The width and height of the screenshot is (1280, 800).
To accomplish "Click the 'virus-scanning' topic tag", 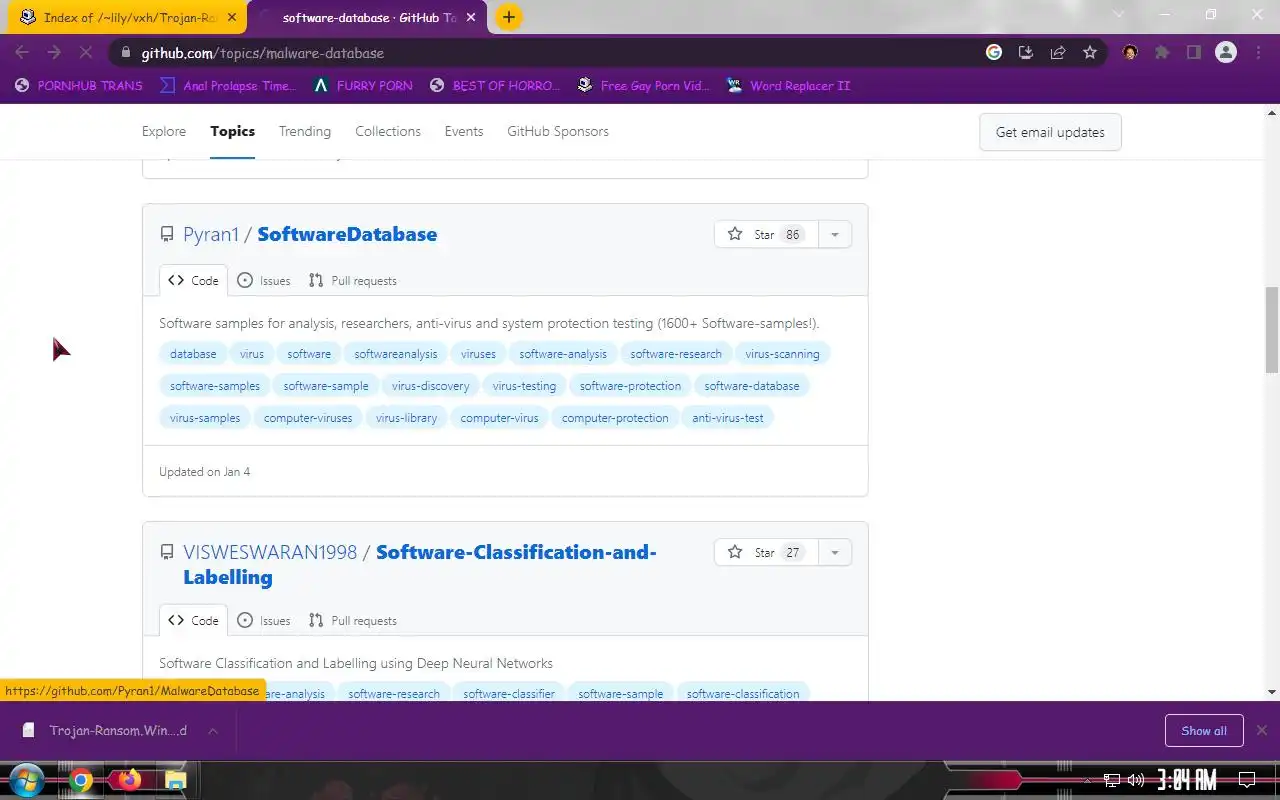I will [782, 354].
